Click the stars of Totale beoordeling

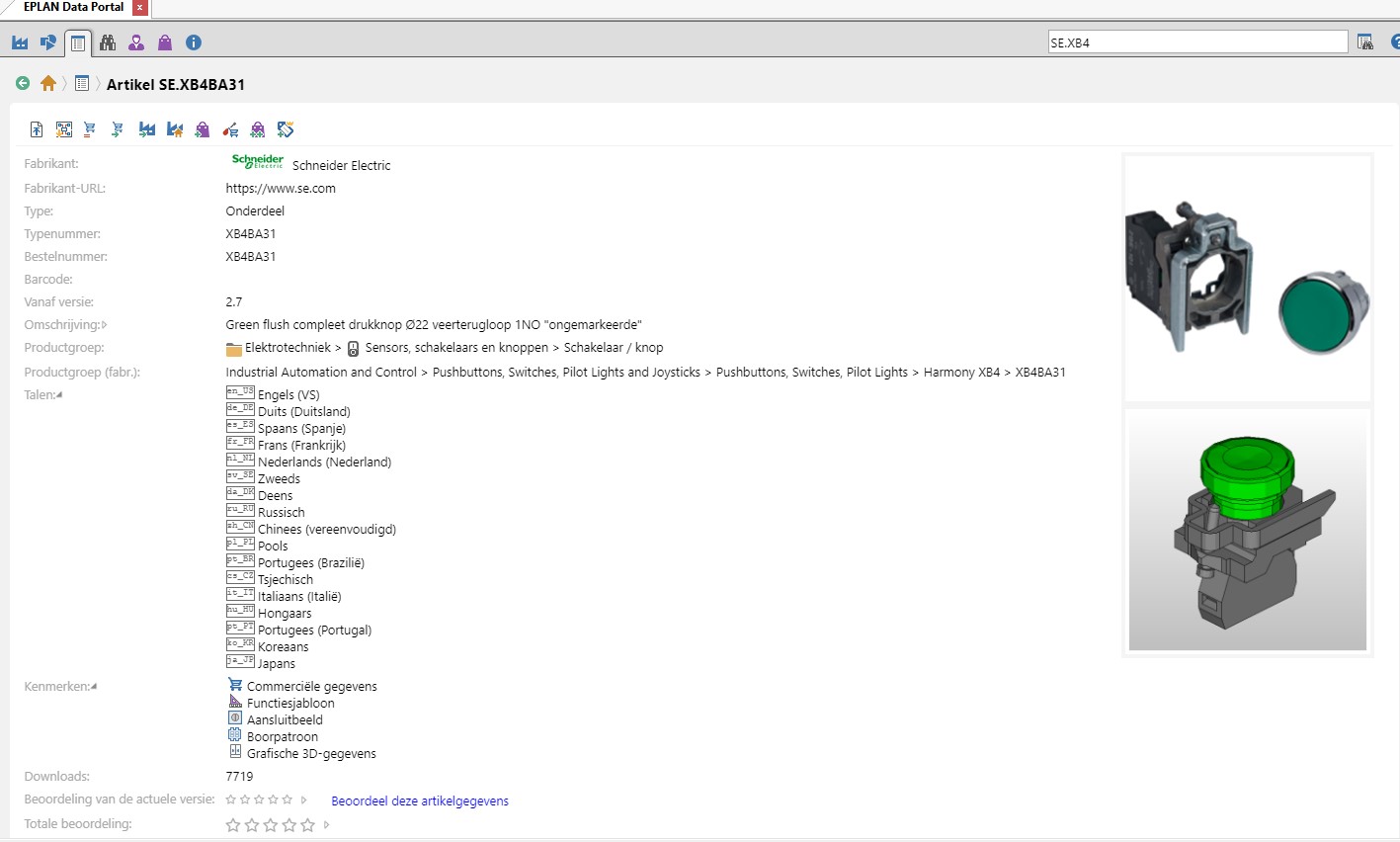click(270, 824)
